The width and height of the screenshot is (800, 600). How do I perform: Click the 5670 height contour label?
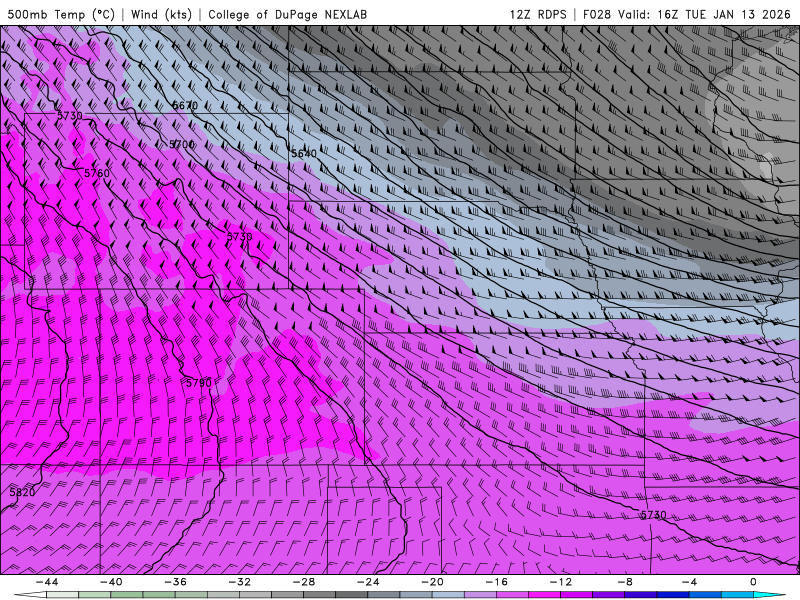click(x=185, y=106)
